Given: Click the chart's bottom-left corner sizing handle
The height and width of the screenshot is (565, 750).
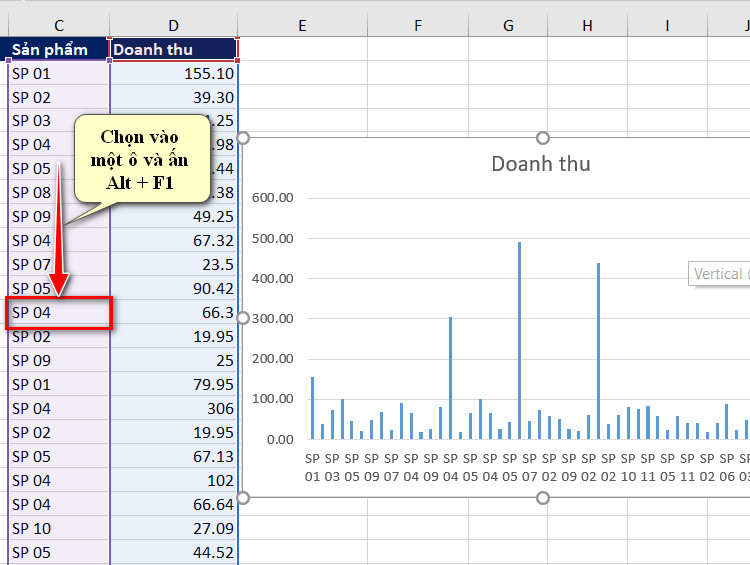Looking at the screenshot, I should (243, 498).
